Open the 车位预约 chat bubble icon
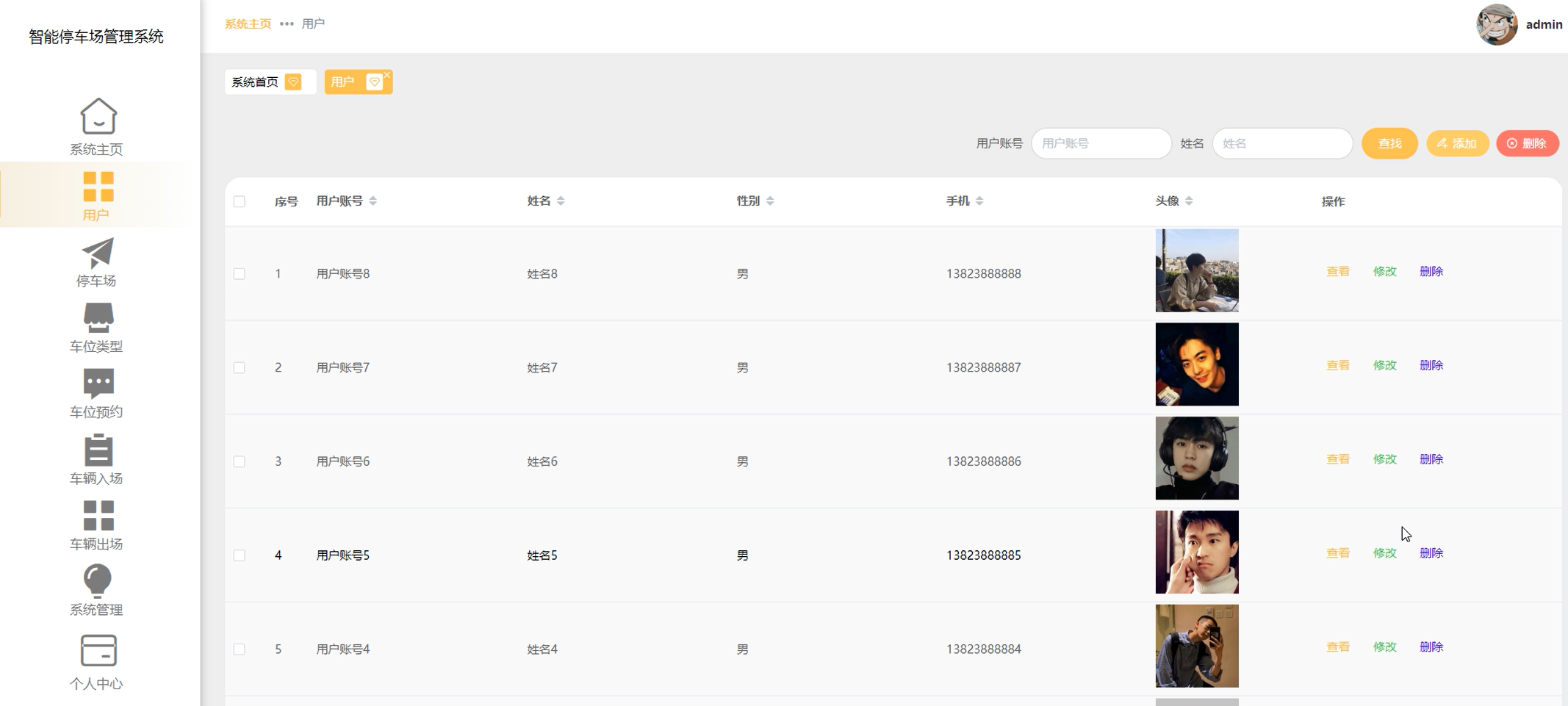The width and height of the screenshot is (1568, 706). tap(98, 383)
